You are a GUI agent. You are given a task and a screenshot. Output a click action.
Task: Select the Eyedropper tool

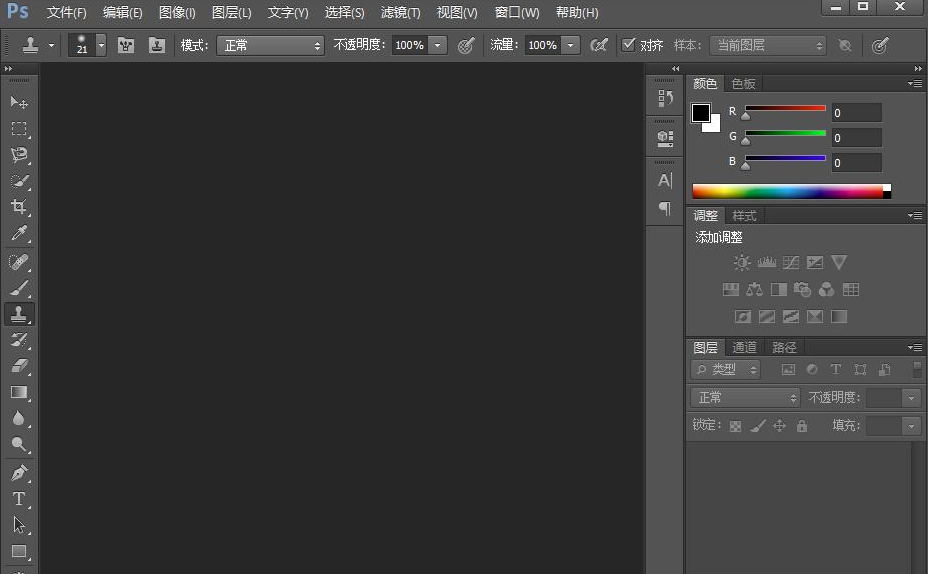pos(19,234)
